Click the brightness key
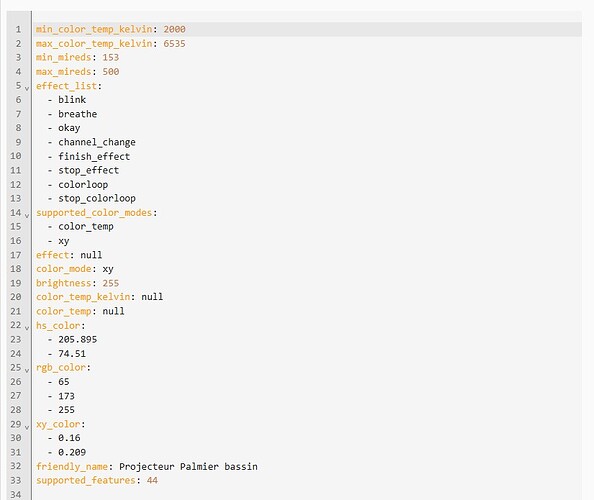594x500 pixels. pos(64,284)
